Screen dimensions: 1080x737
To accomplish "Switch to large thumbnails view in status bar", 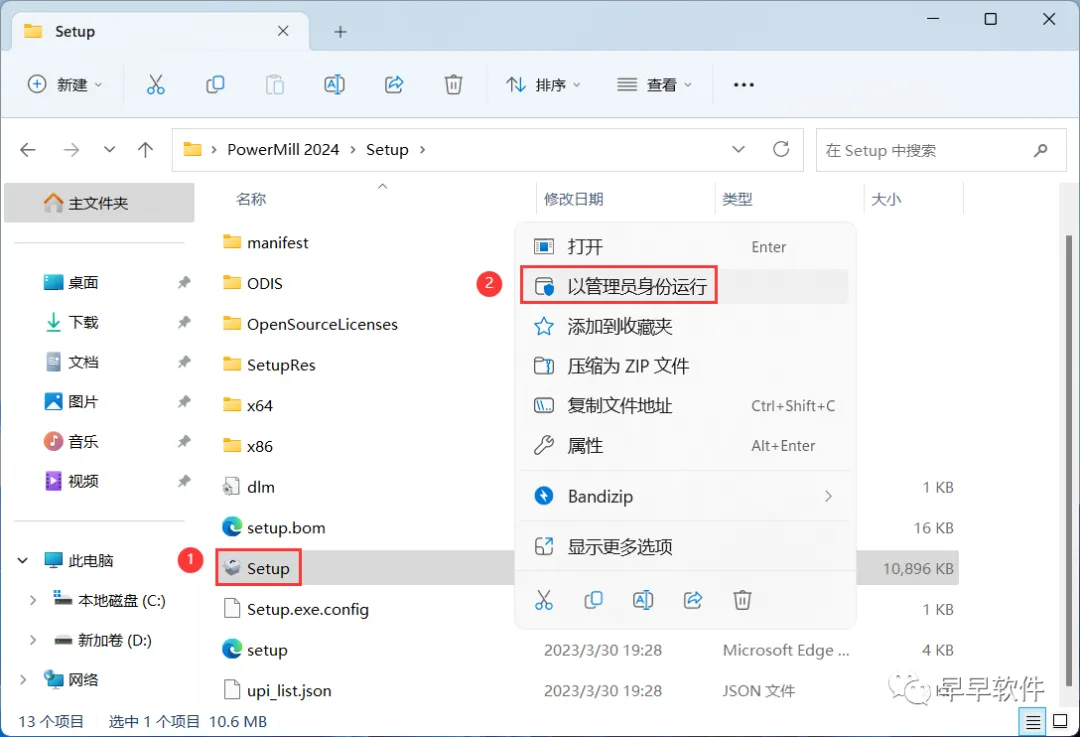I will pyautogui.click(x=1061, y=722).
